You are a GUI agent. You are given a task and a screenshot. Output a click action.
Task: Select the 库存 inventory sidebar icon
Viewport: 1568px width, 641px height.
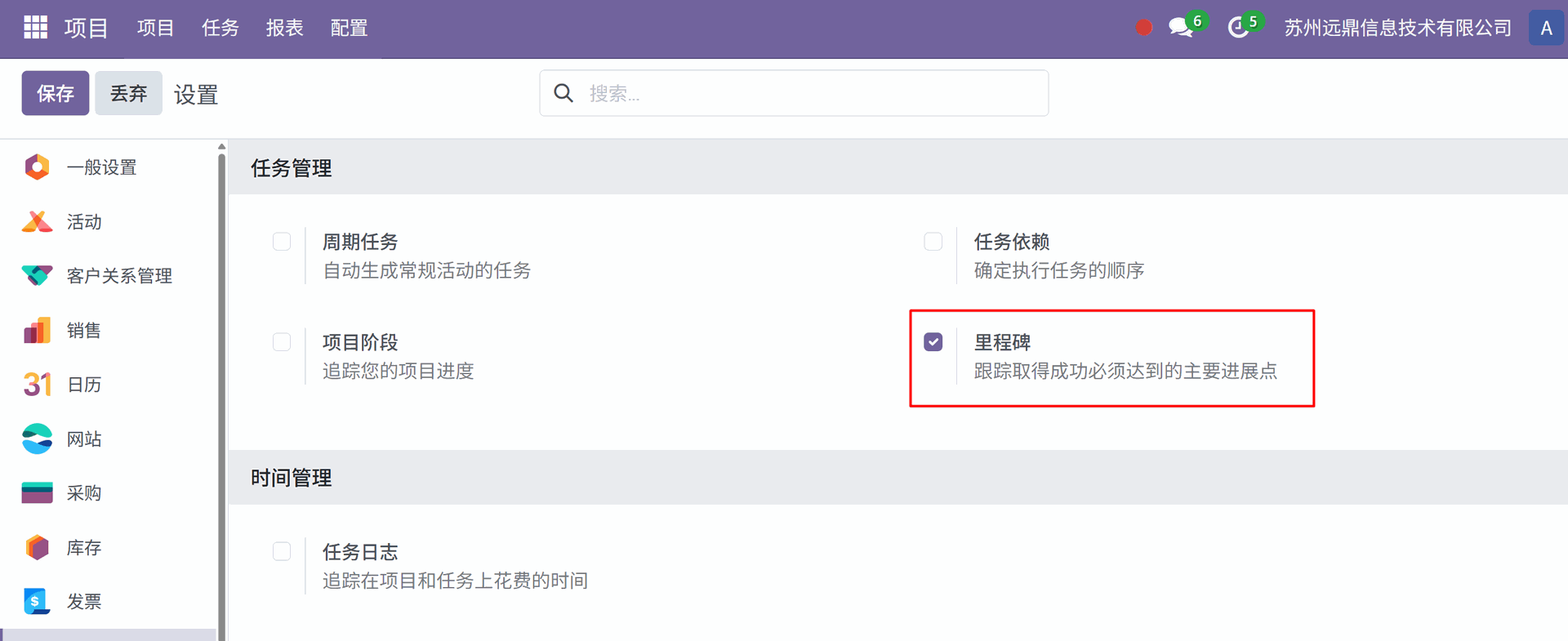pos(37,547)
